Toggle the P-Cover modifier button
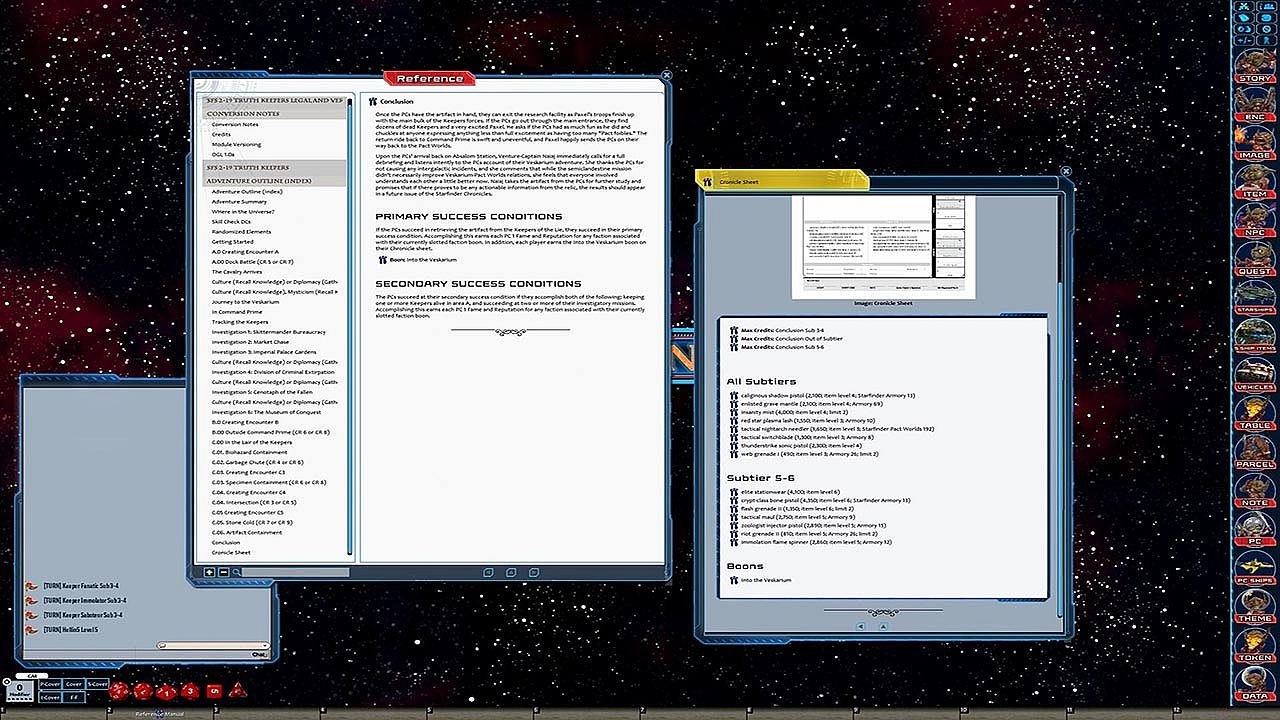 [x=50, y=684]
